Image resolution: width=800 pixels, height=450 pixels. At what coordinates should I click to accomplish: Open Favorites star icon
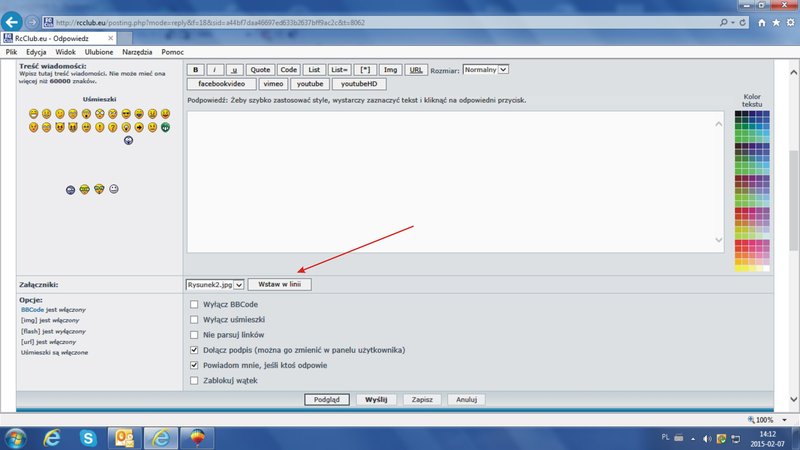[776, 22]
